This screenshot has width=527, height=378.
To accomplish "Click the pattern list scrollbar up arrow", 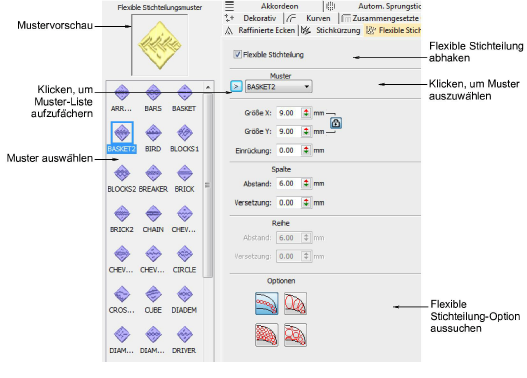I will (208, 87).
